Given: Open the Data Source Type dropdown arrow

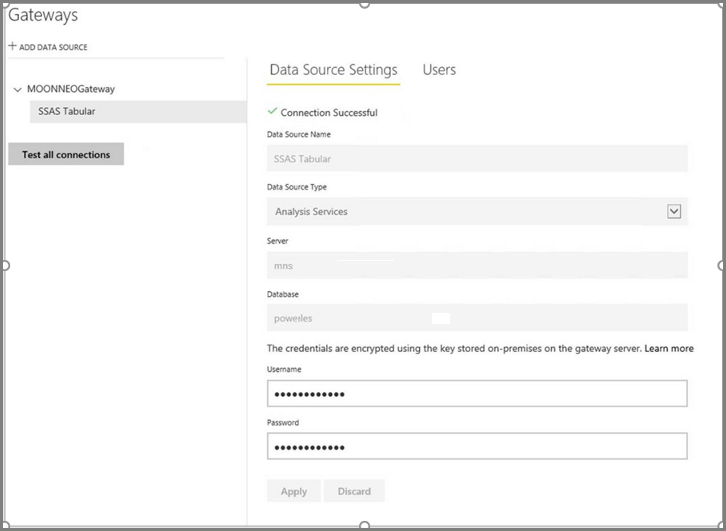Looking at the screenshot, I should [674, 212].
